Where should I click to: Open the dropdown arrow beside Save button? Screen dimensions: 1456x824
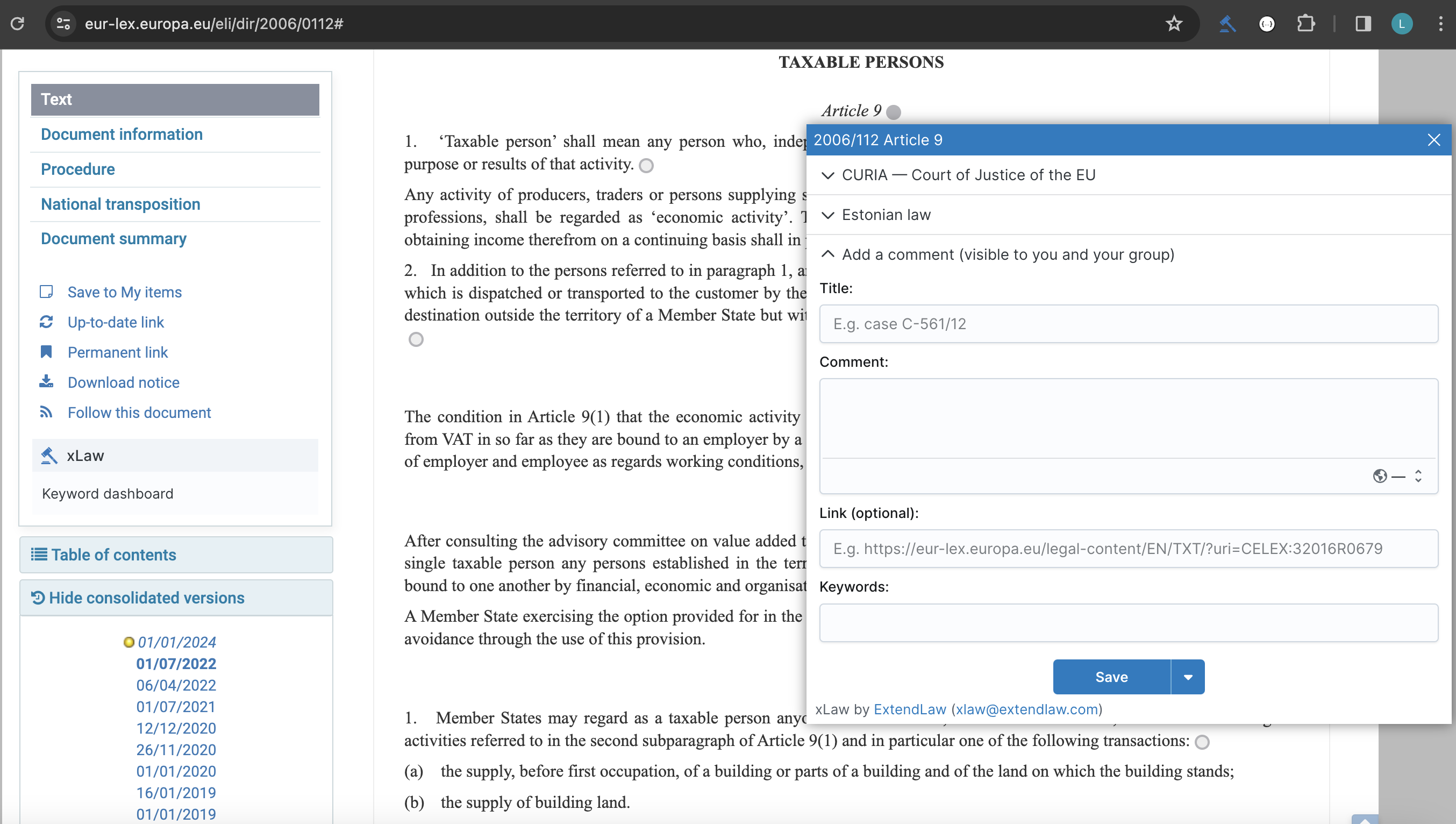[x=1188, y=677]
